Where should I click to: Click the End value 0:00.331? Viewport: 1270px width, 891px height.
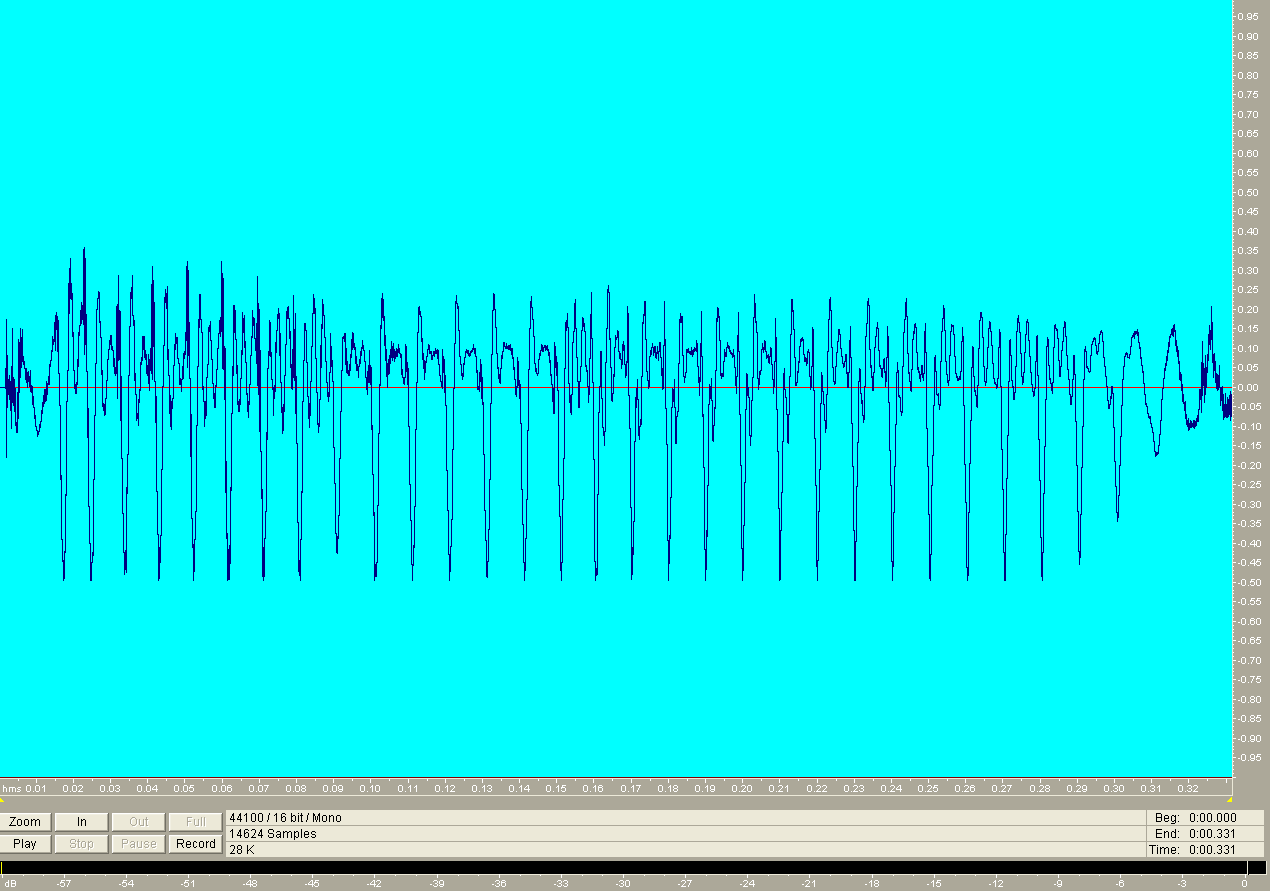[1212, 833]
